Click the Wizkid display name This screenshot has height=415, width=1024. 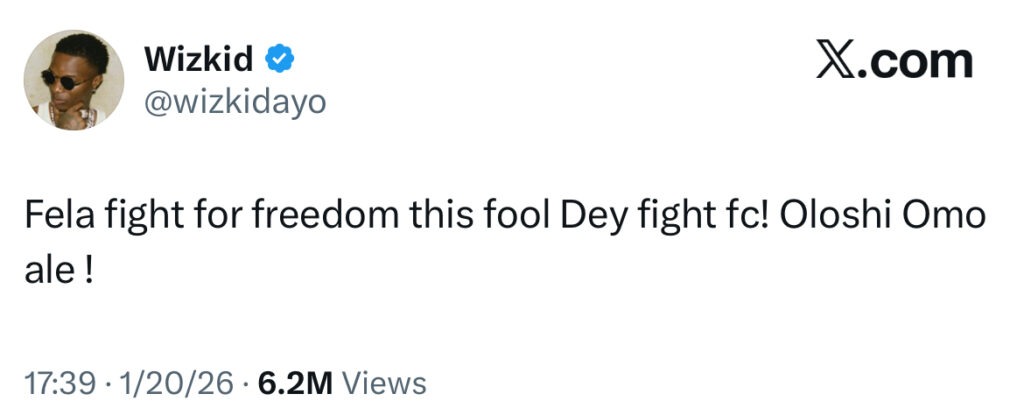[x=200, y=60]
